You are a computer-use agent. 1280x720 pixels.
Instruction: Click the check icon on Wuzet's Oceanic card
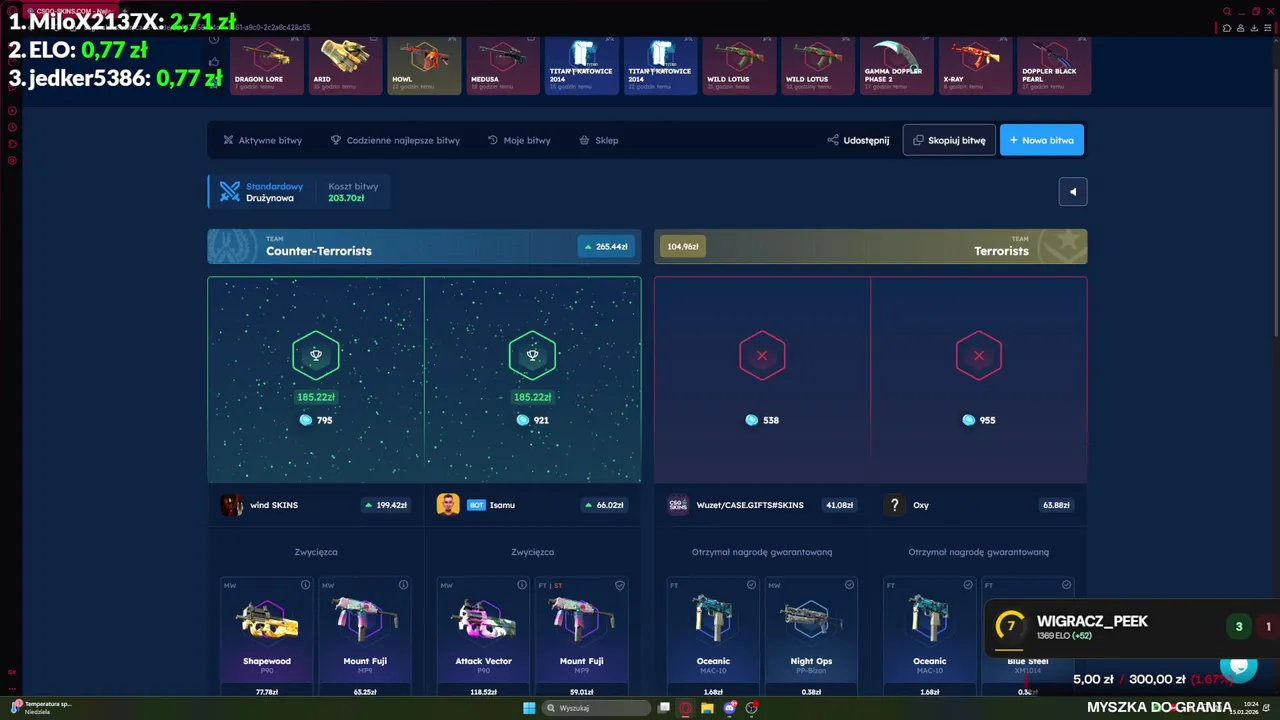[751, 585]
